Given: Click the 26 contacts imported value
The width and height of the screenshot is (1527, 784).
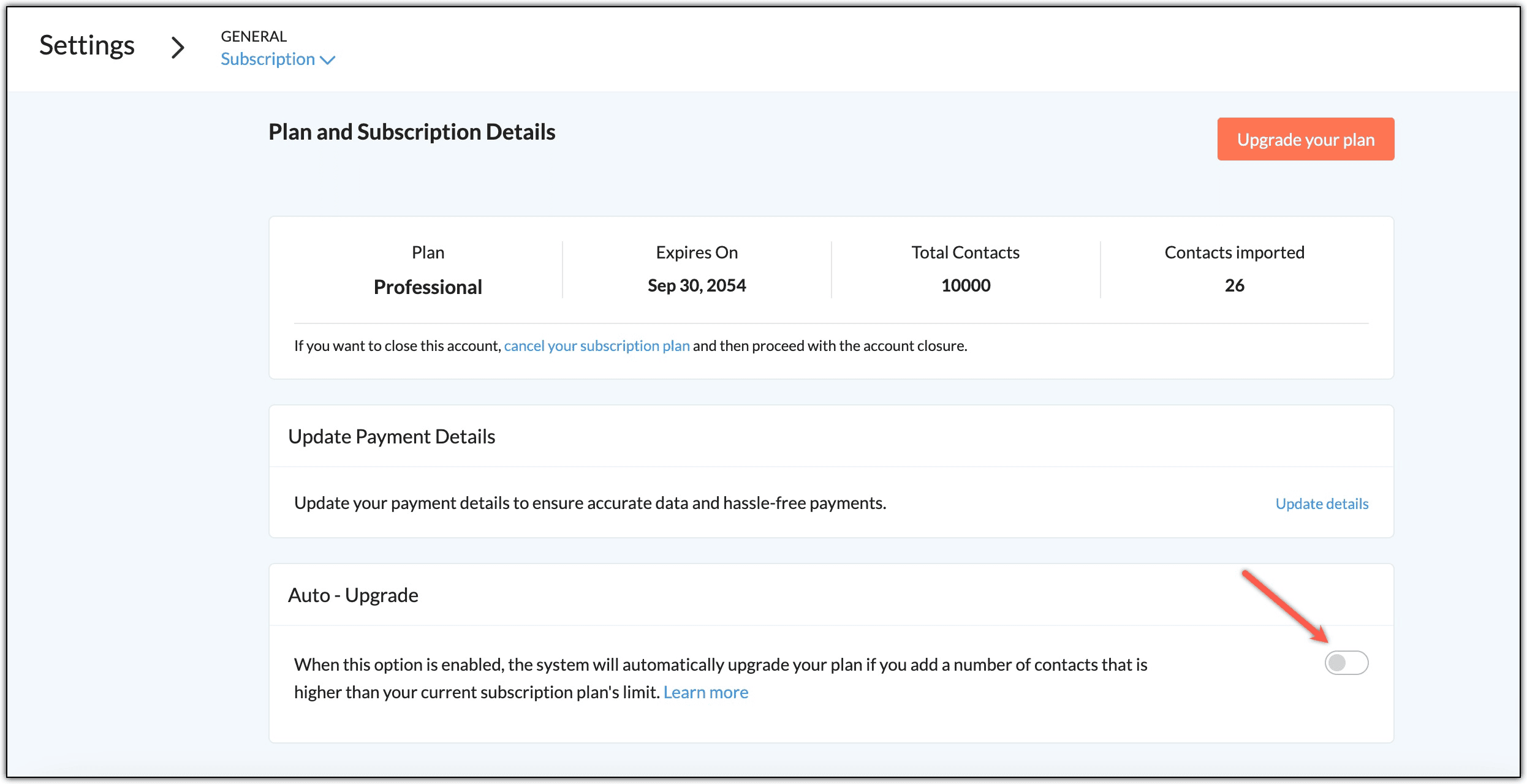Looking at the screenshot, I should pos(1234,285).
